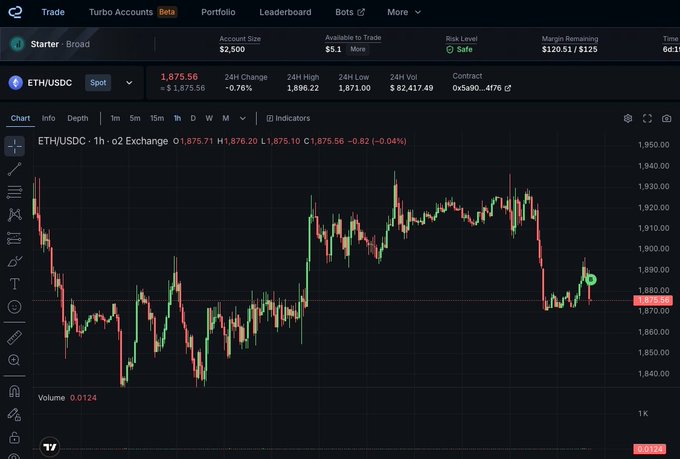Click the volume value tag 0.0124 on axis
The image size is (680, 459).
(x=649, y=449)
